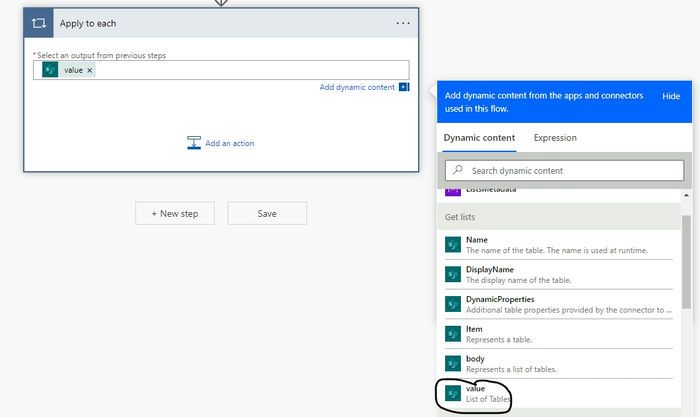Viewport: 700px width, 417px height.
Task: Click the Apply to each loop icon
Action: tap(38, 23)
